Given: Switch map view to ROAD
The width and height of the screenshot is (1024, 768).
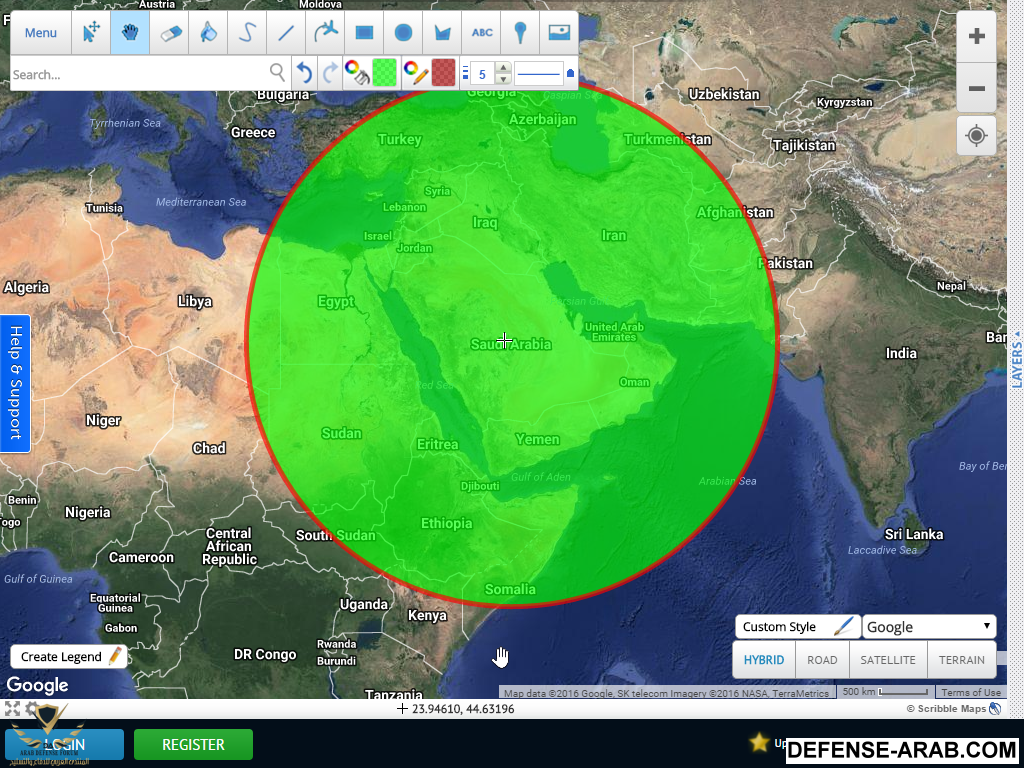Looking at the screenshot, I should 822,660.
